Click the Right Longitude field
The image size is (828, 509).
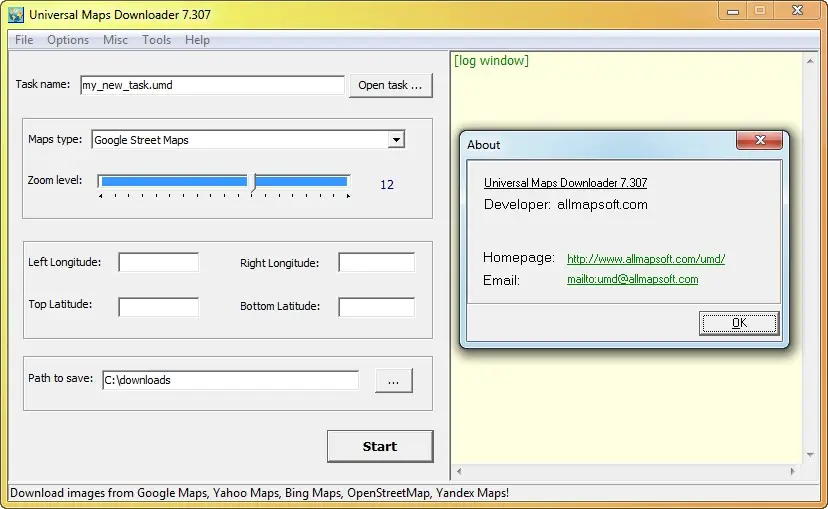[377, 262]
